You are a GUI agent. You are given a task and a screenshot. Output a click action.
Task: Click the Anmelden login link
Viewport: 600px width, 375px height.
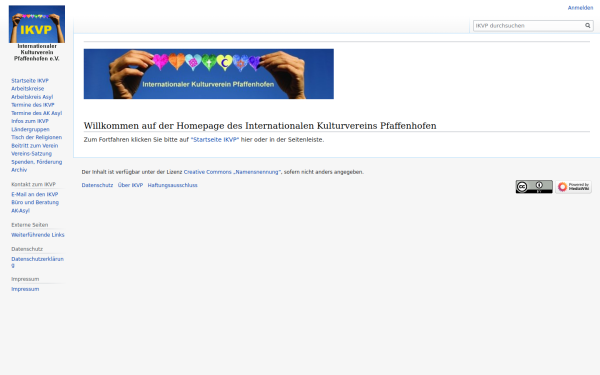coord(580,8)
